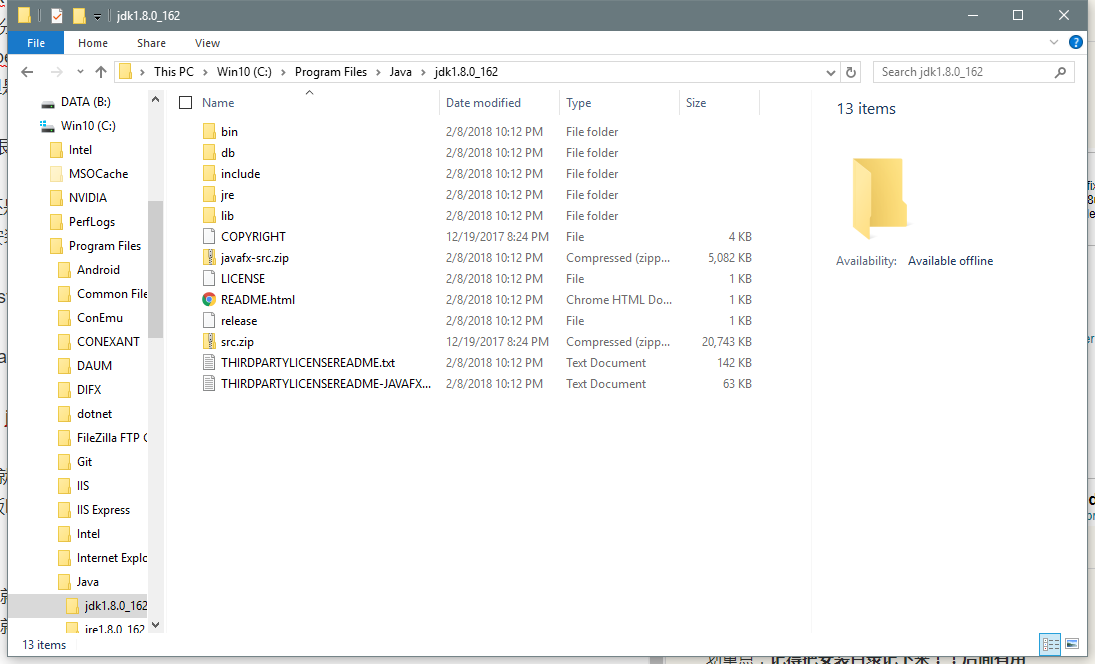Select the db folder icon

point(209,152)
